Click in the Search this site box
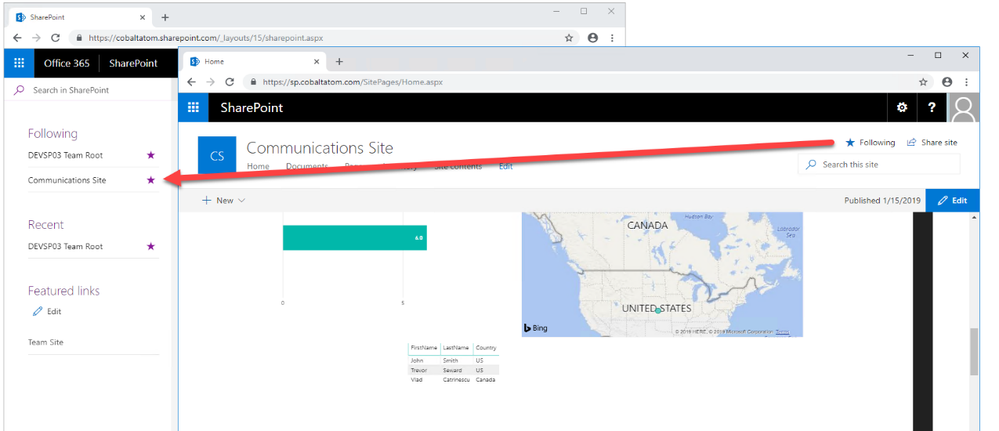This screenshot has width=999, height=431. pyautogui.click(x=879, y=164)
